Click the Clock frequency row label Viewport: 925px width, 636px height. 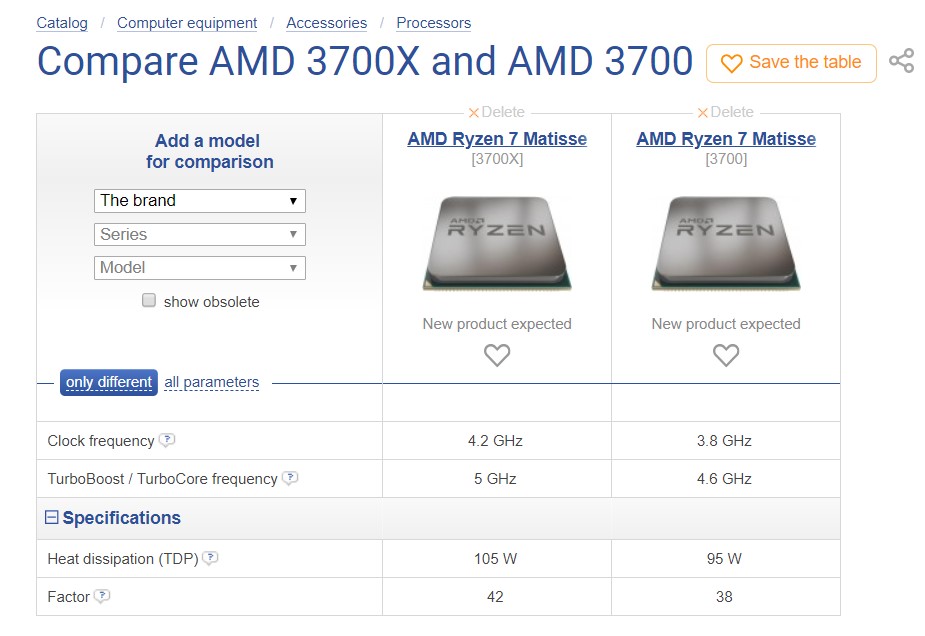100,441
